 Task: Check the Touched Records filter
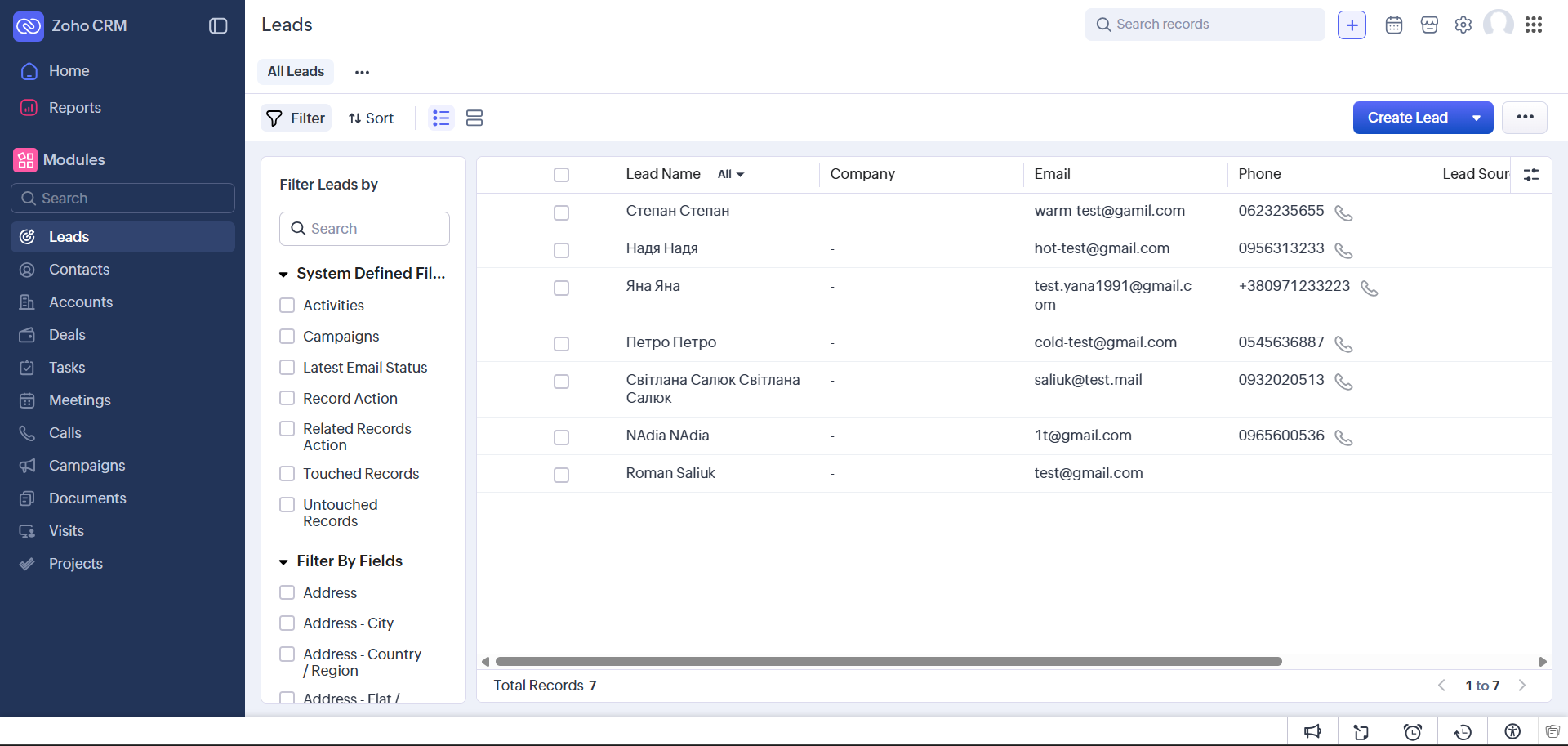[287, 473]
